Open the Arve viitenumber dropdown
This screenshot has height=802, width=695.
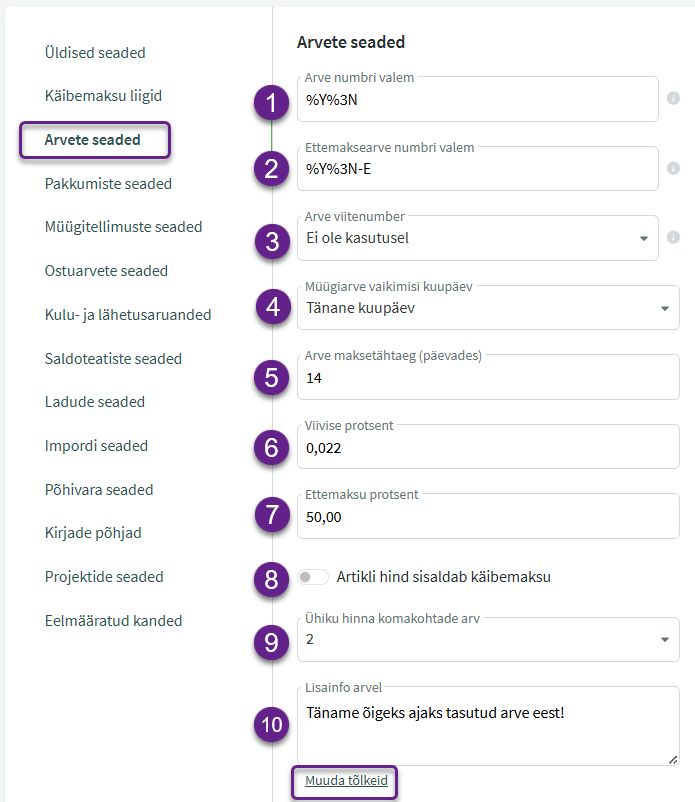[478, 238]
